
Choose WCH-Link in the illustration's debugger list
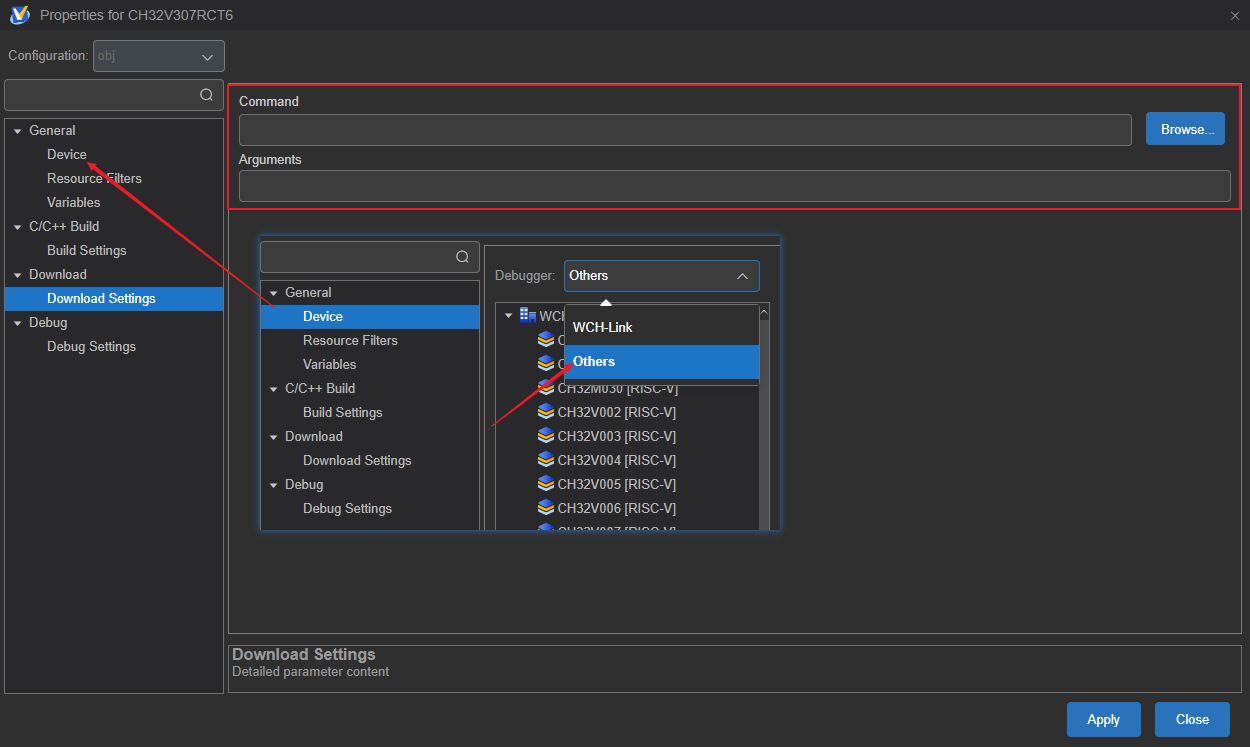click(x=662, y=327)
